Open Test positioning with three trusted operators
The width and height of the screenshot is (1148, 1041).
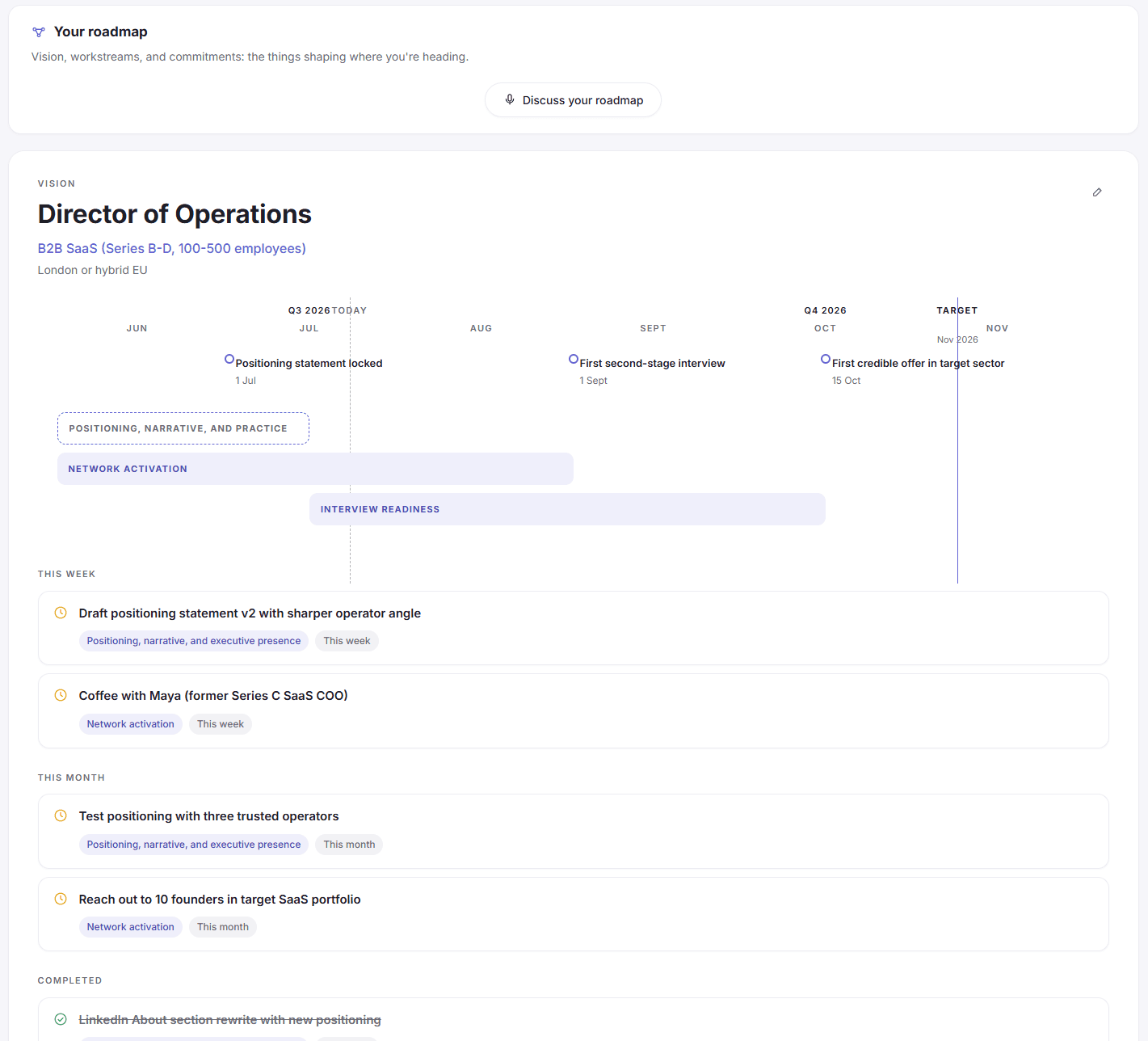click(x=574, y=832)
